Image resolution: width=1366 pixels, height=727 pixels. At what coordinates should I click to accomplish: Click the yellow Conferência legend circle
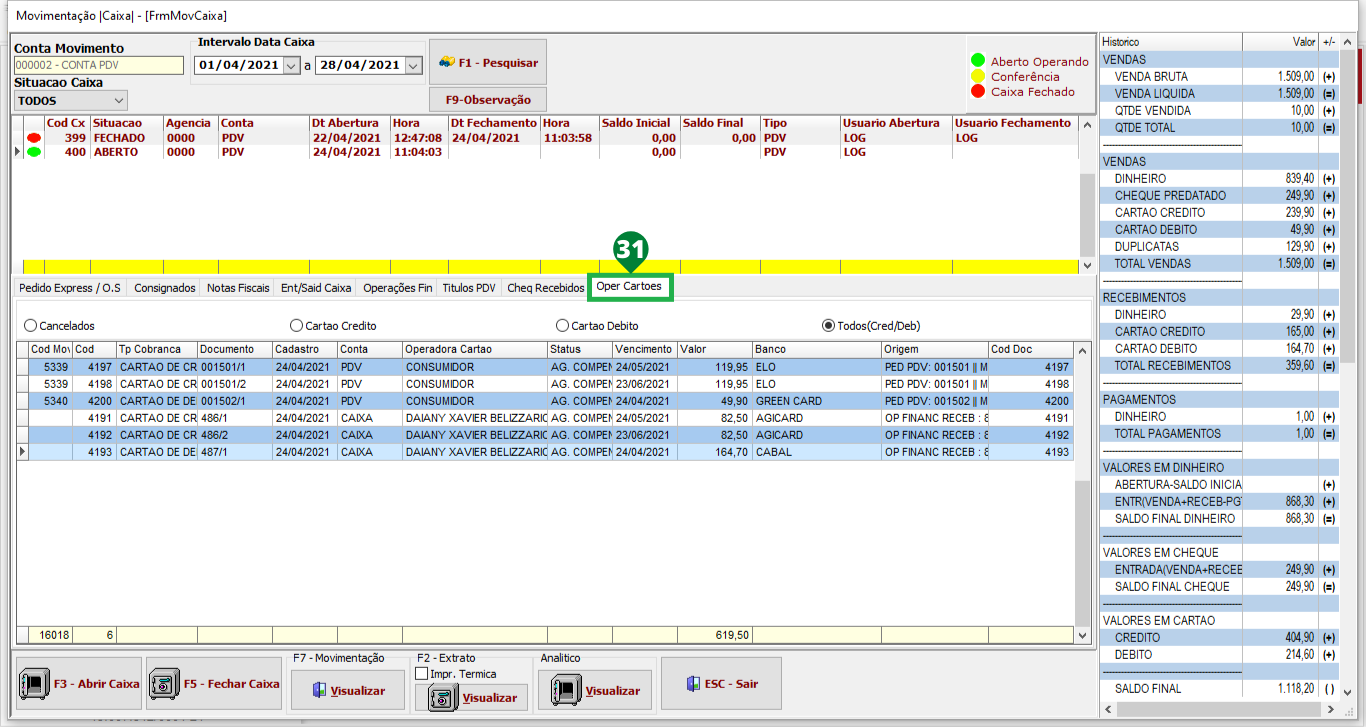tap(979, 76)
